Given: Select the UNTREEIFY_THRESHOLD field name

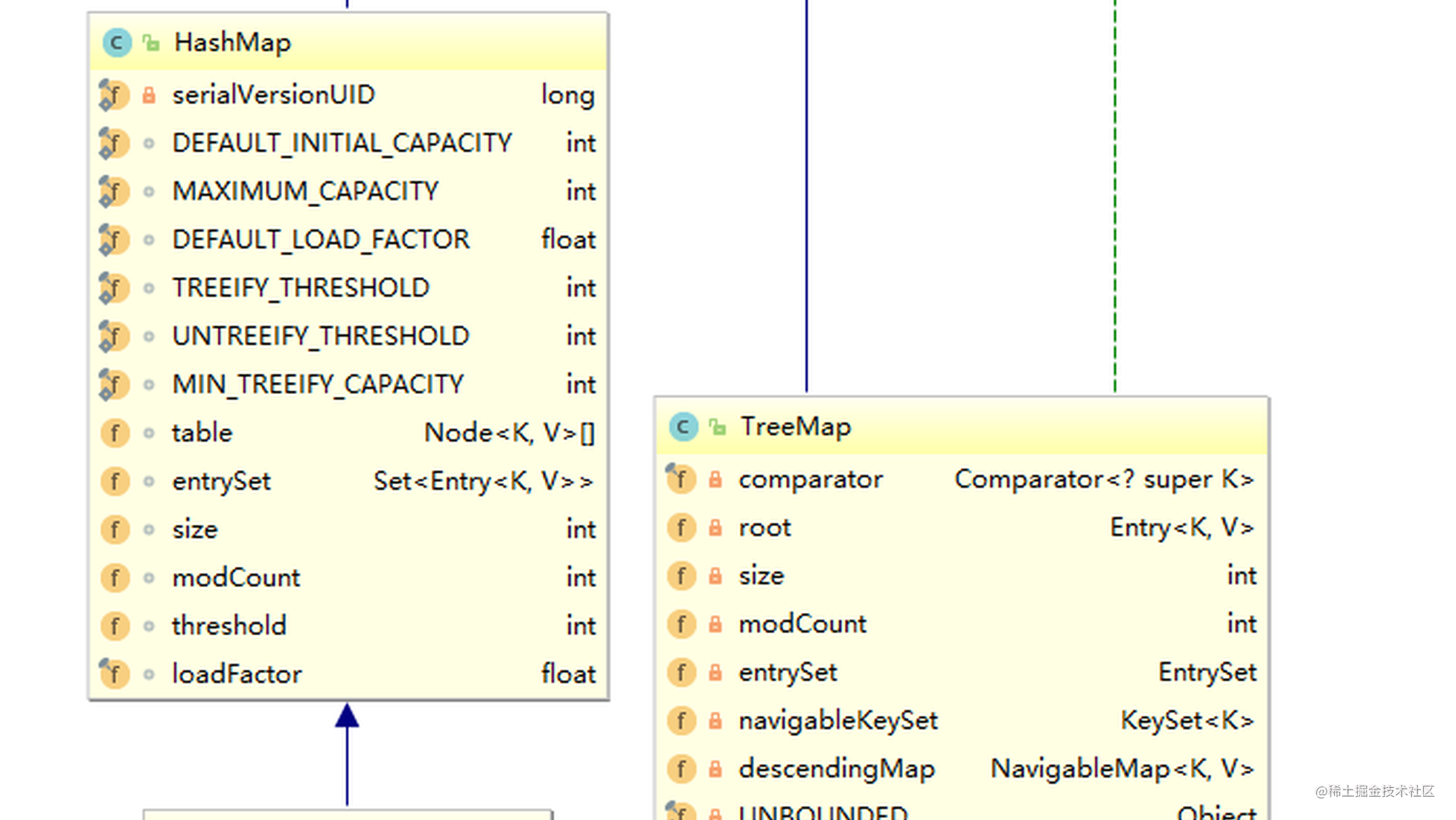Looking at the screenshot, I should pyautogui.click(x=321, y=336).
